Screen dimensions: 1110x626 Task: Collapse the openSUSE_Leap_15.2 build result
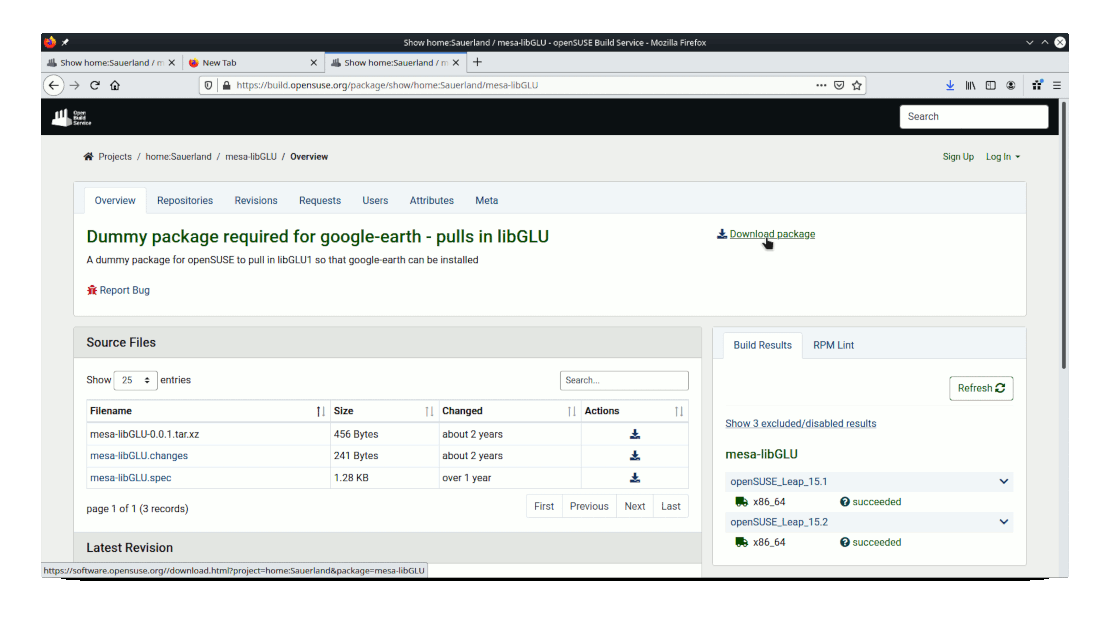click(1003, 521)
